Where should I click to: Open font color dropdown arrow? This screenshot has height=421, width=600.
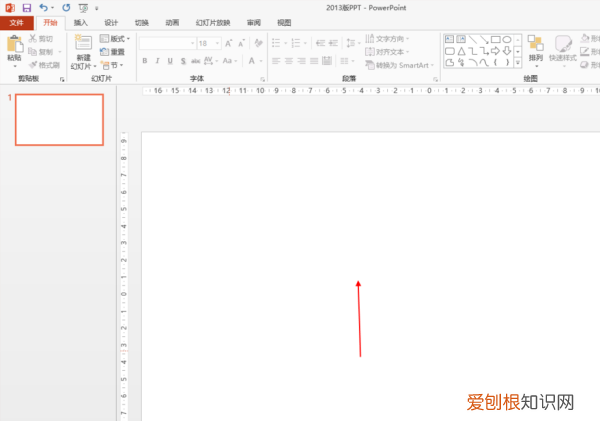[261, 61]
